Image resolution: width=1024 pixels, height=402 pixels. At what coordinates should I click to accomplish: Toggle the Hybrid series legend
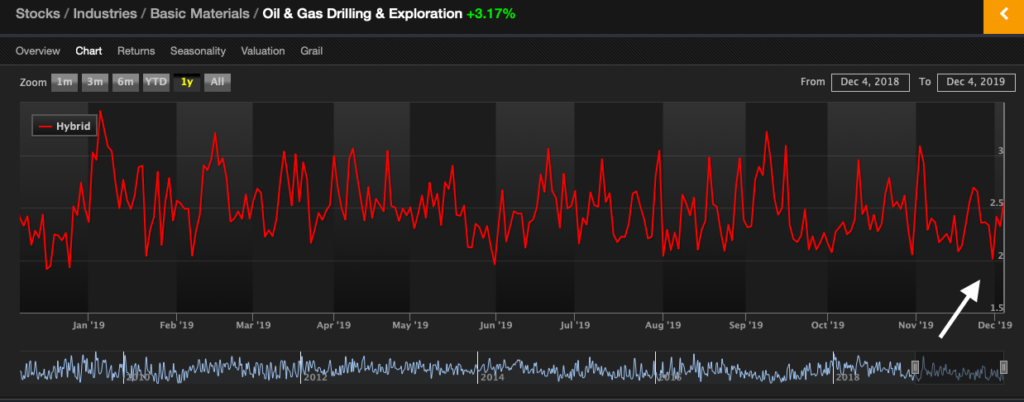[65, 126]
